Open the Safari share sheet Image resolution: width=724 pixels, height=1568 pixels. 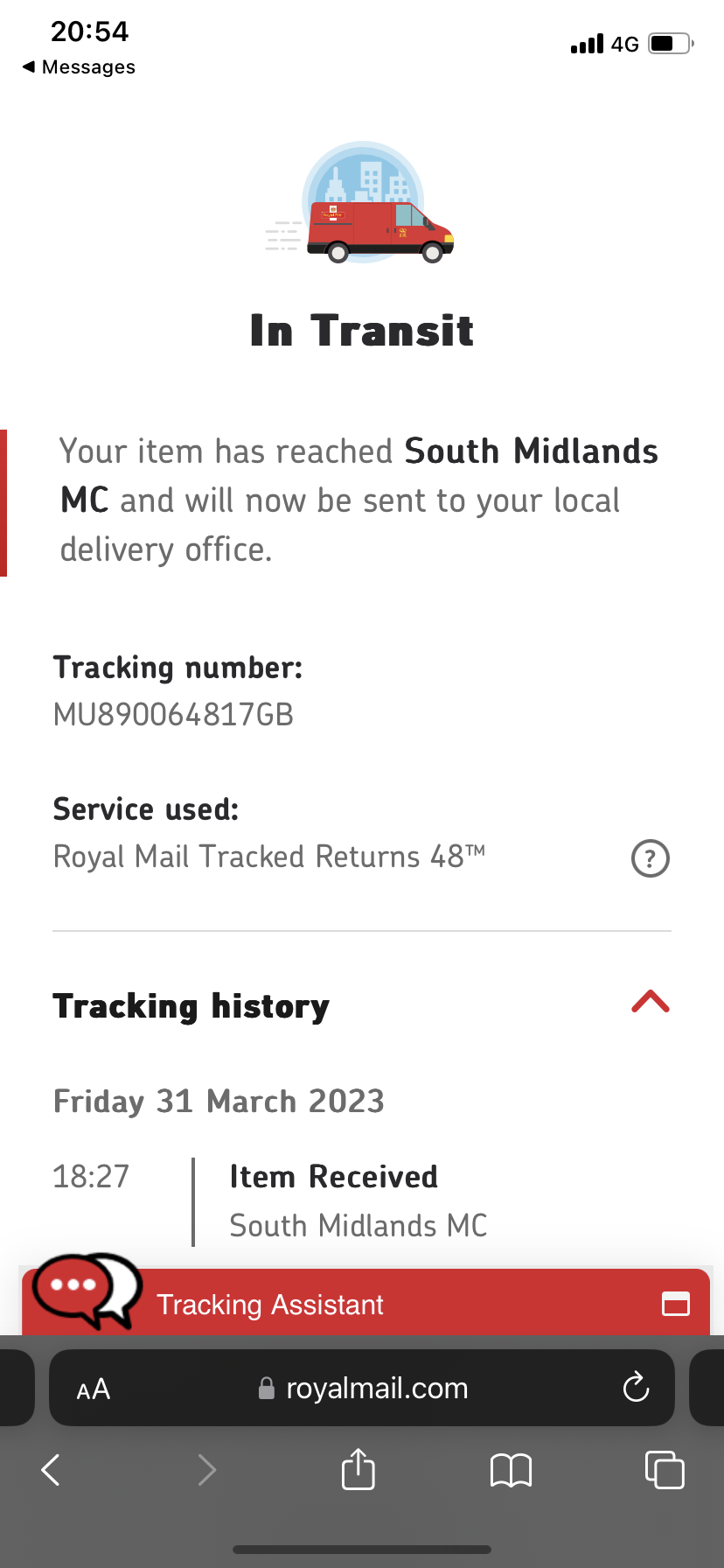[x=359, y=1469]
